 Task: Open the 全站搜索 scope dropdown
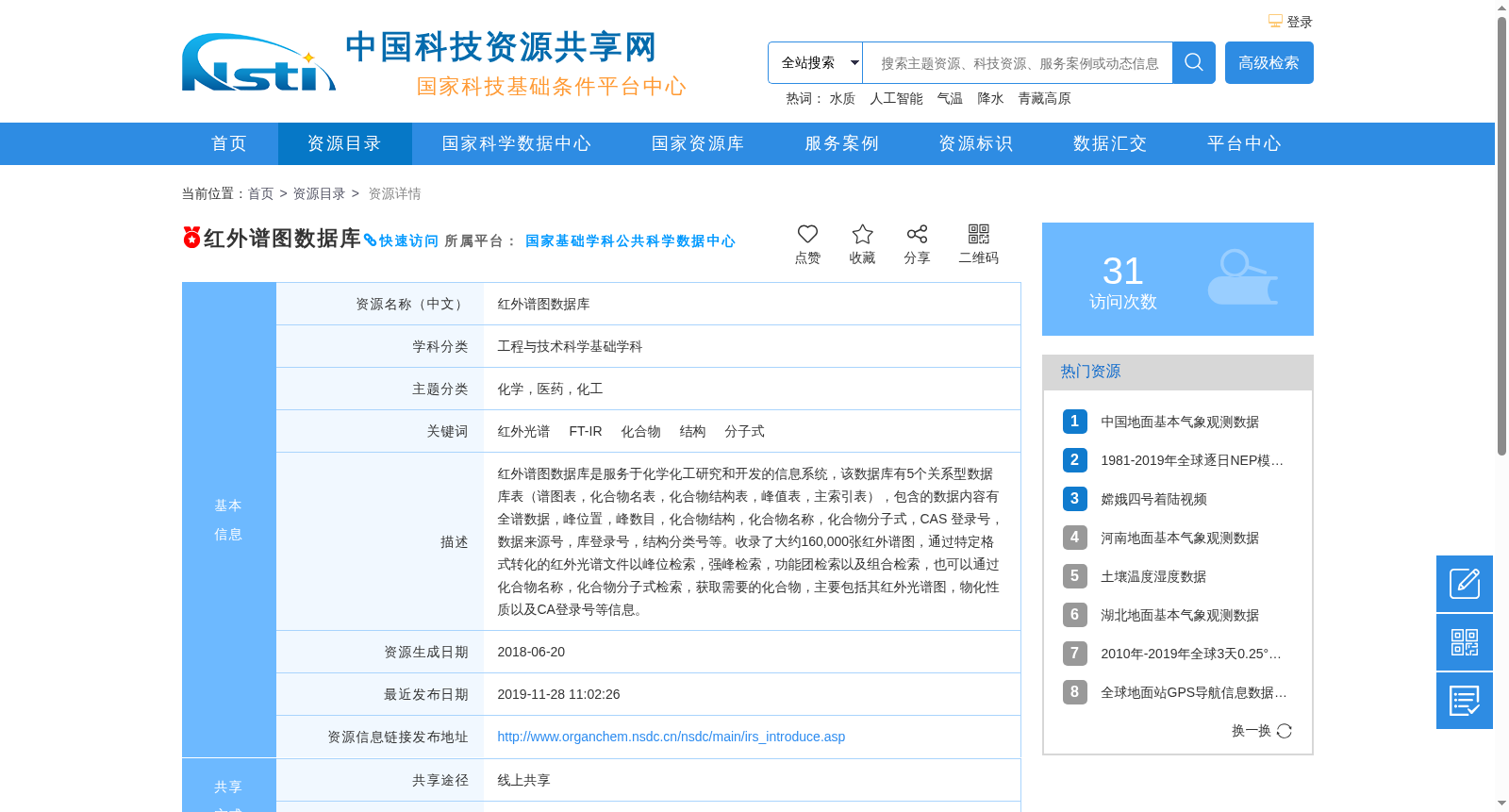click(816, 62)
